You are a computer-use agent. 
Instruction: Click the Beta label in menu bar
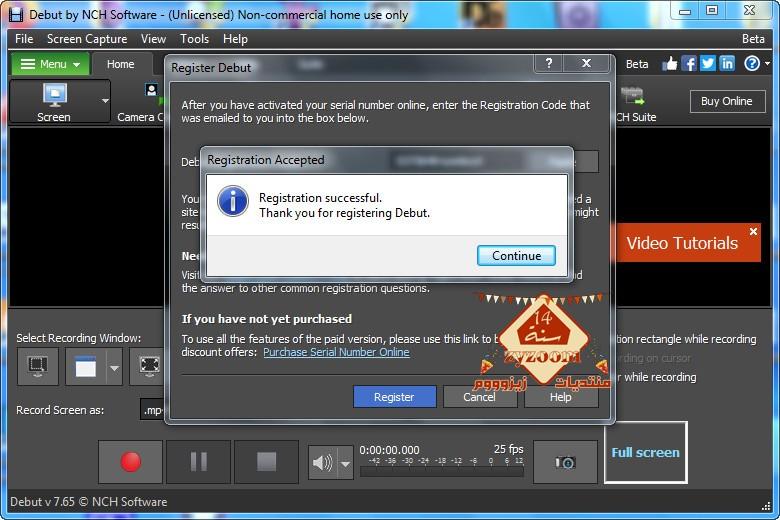point(753,39)
